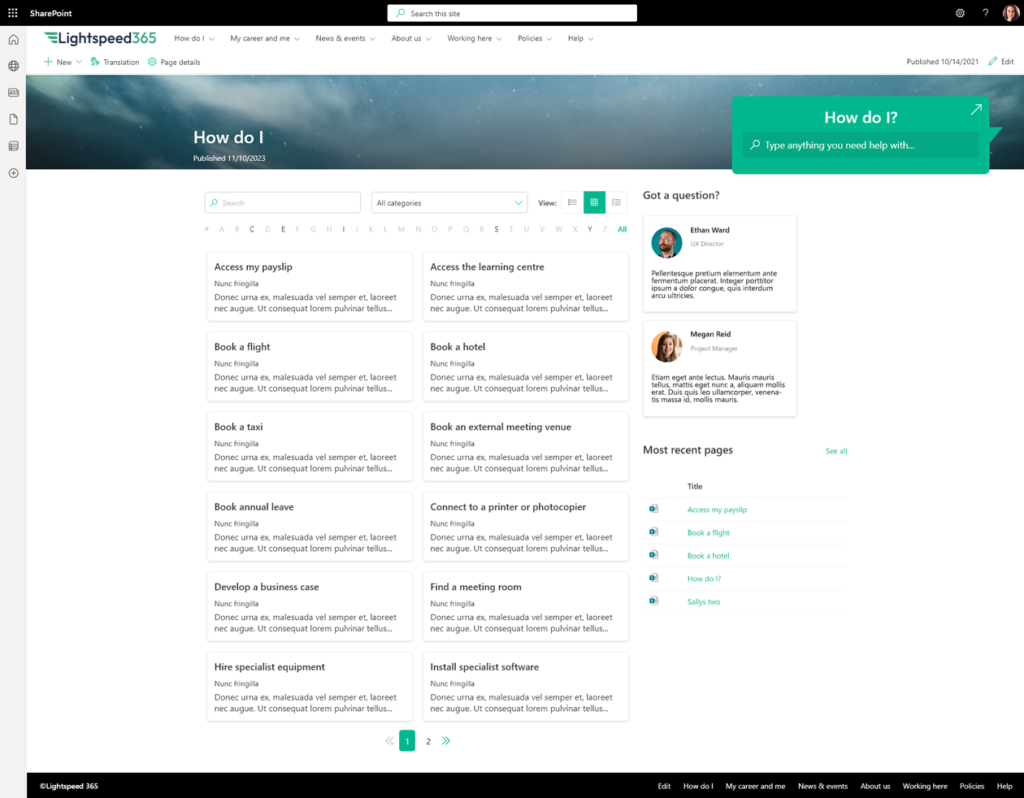Viewport: 1024px width, 798px height.
Task: Switch to grid tile view
Action: 594,202
